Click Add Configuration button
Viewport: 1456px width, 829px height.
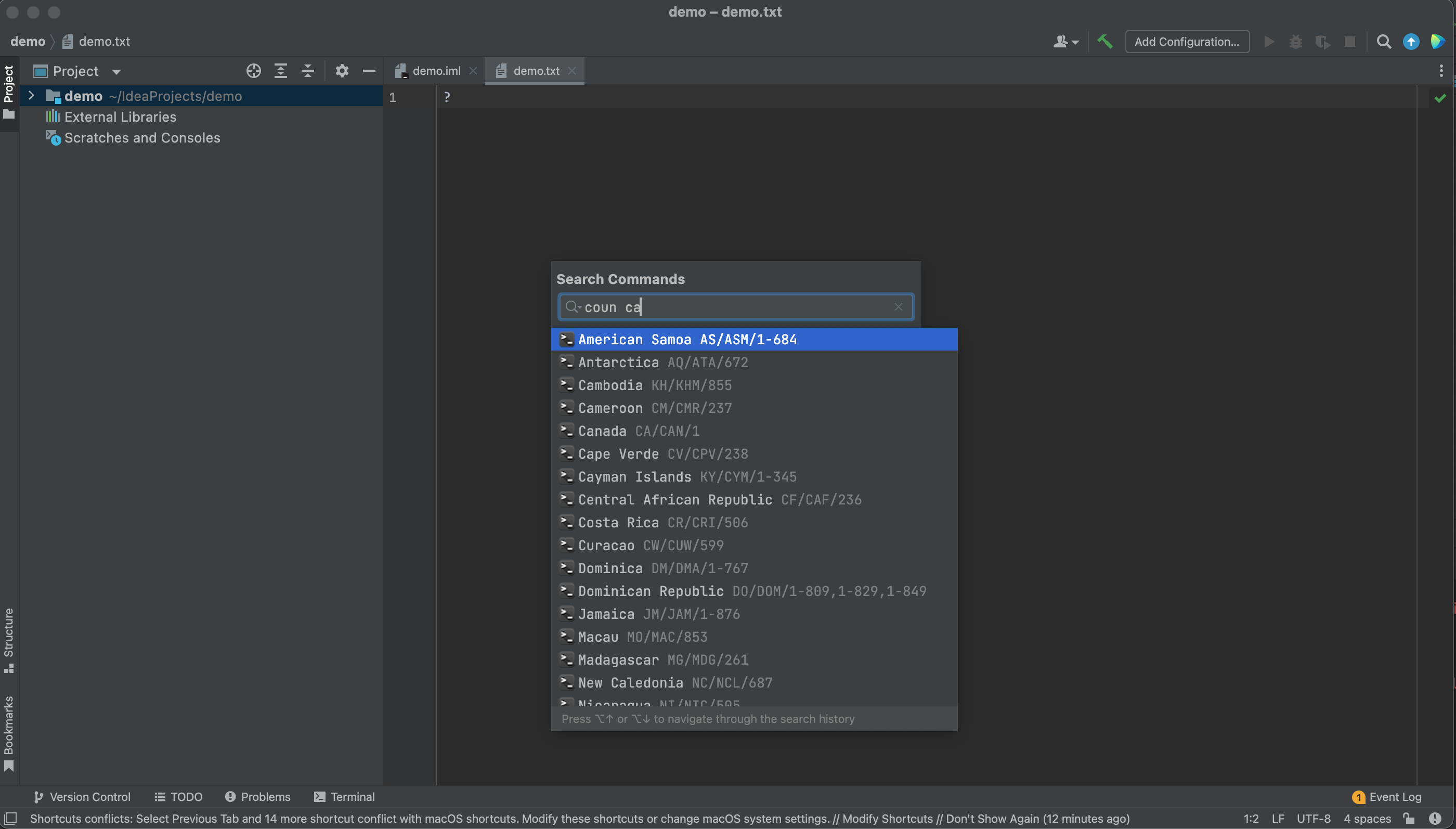(1187, 42)
